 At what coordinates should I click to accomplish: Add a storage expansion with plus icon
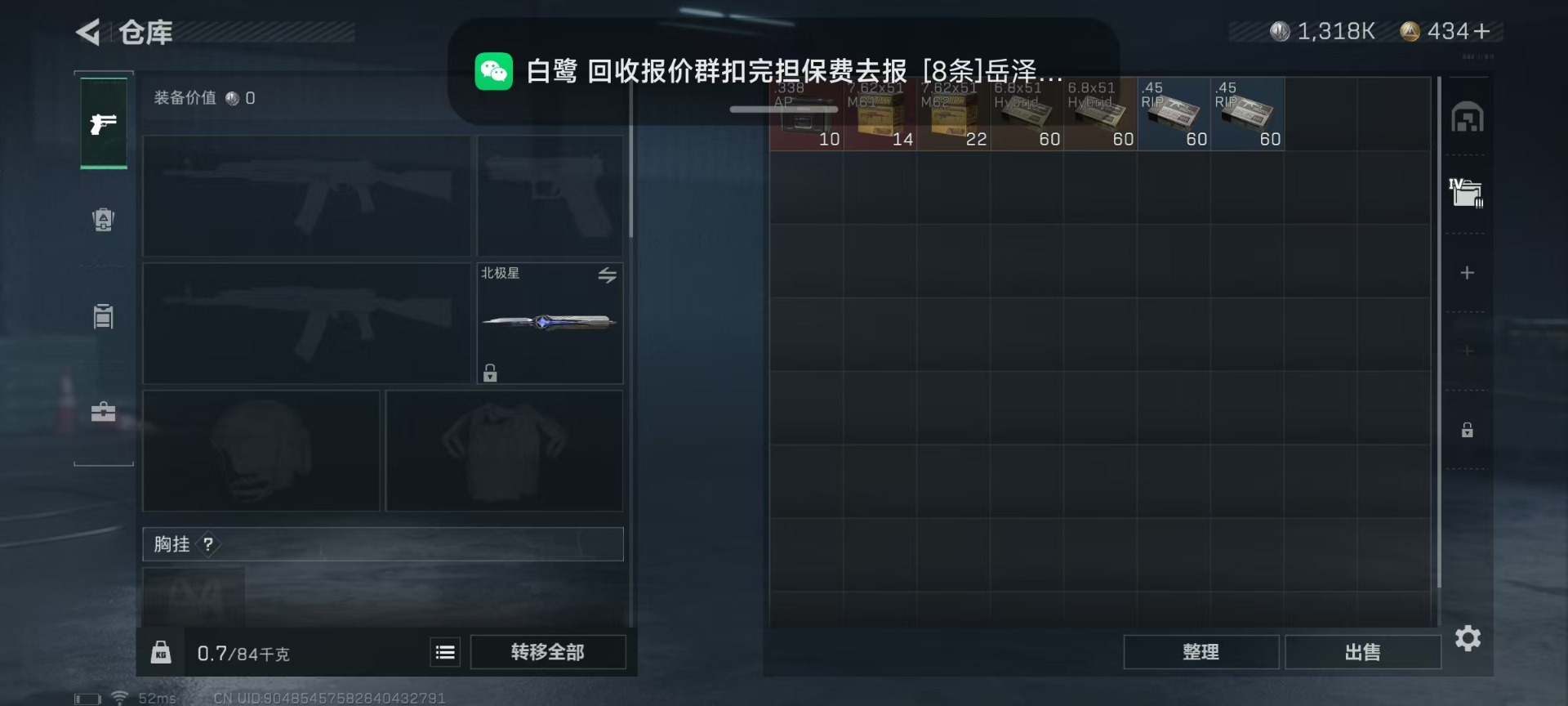(1467, 273)
